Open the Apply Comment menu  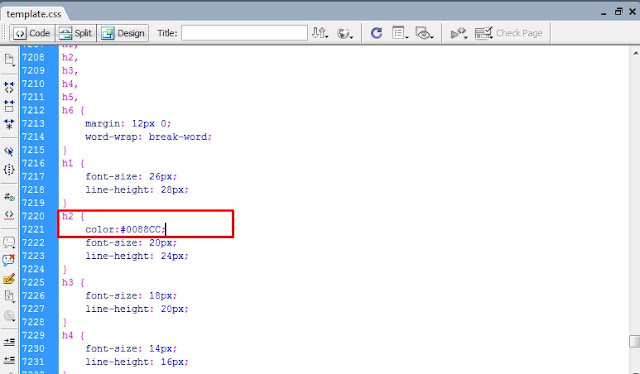pos(9,243)
